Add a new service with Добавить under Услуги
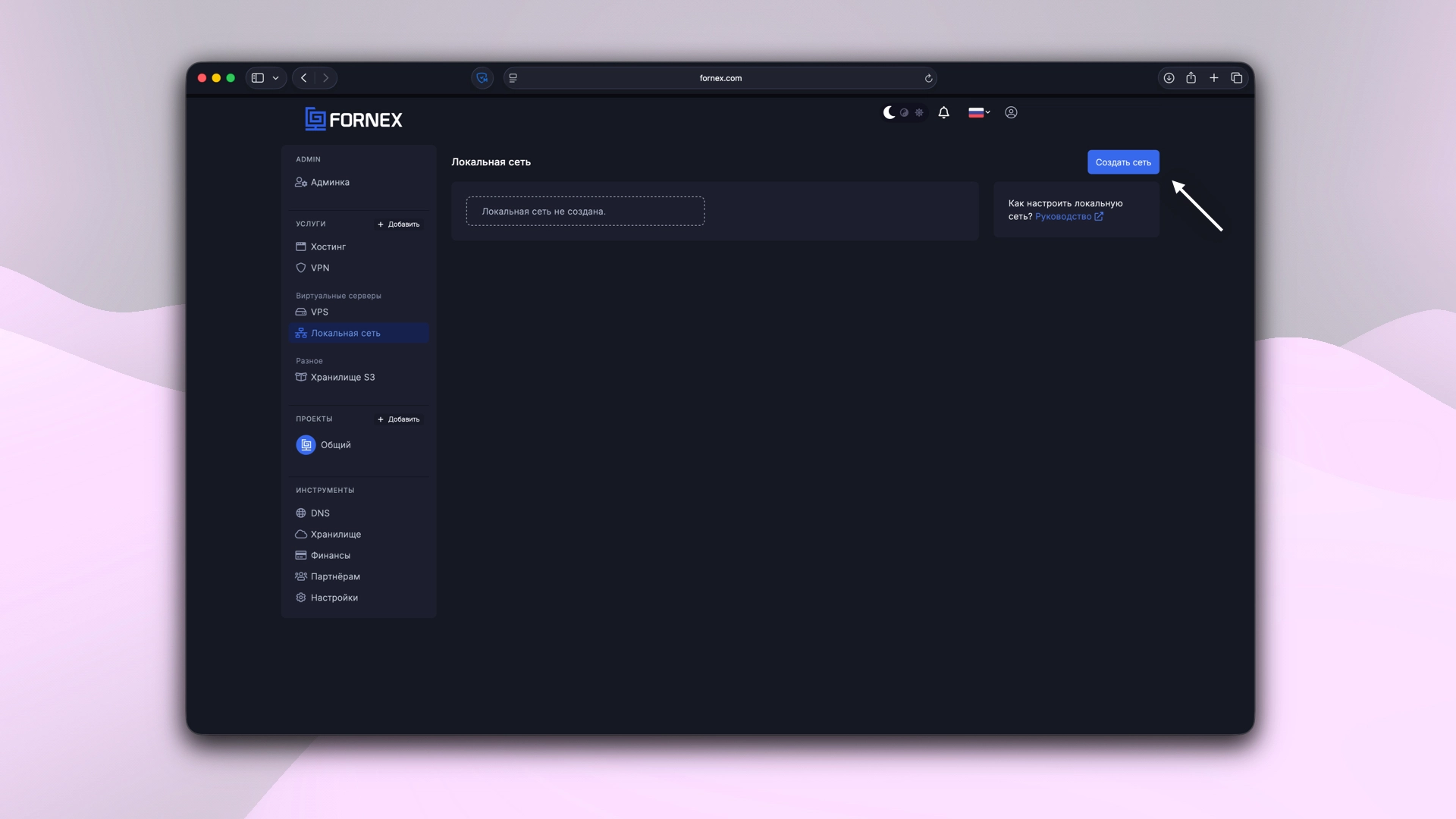The width and height of the screenshot is (1456, 819). point(398,224)
